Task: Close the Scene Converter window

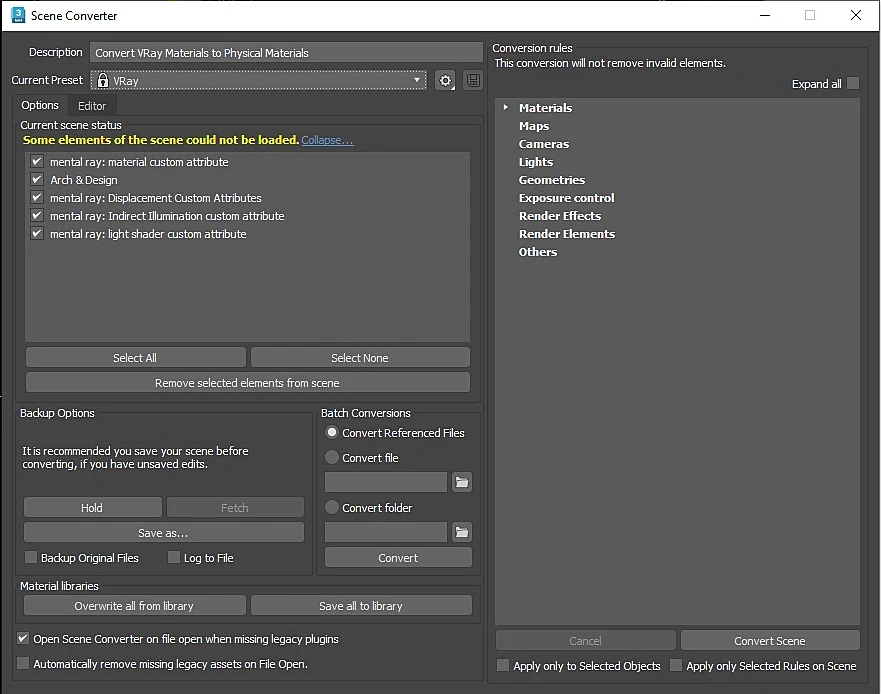Action: click(856, 15)
